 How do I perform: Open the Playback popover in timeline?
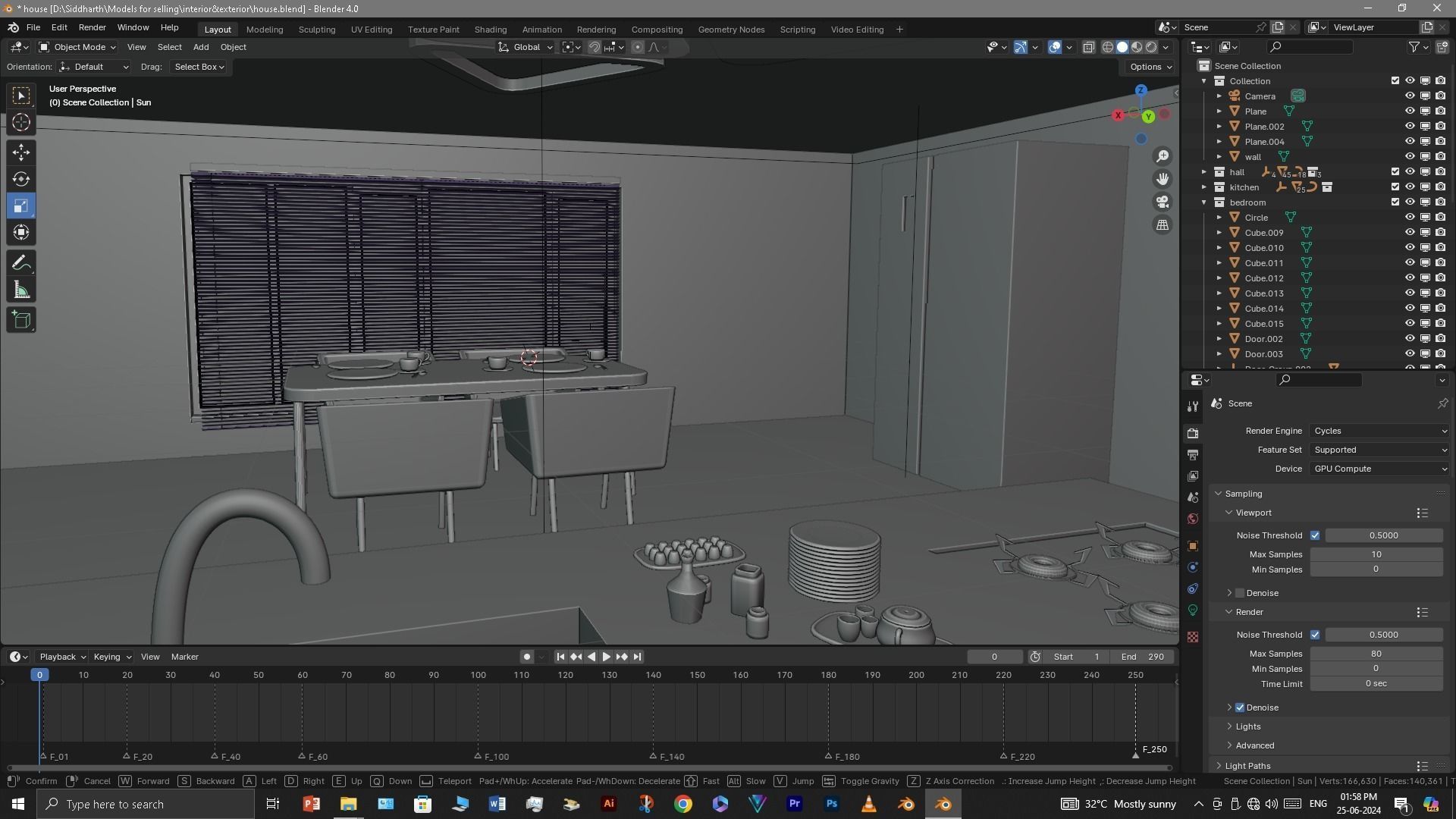pyautogui.click(x=62, y=657)
